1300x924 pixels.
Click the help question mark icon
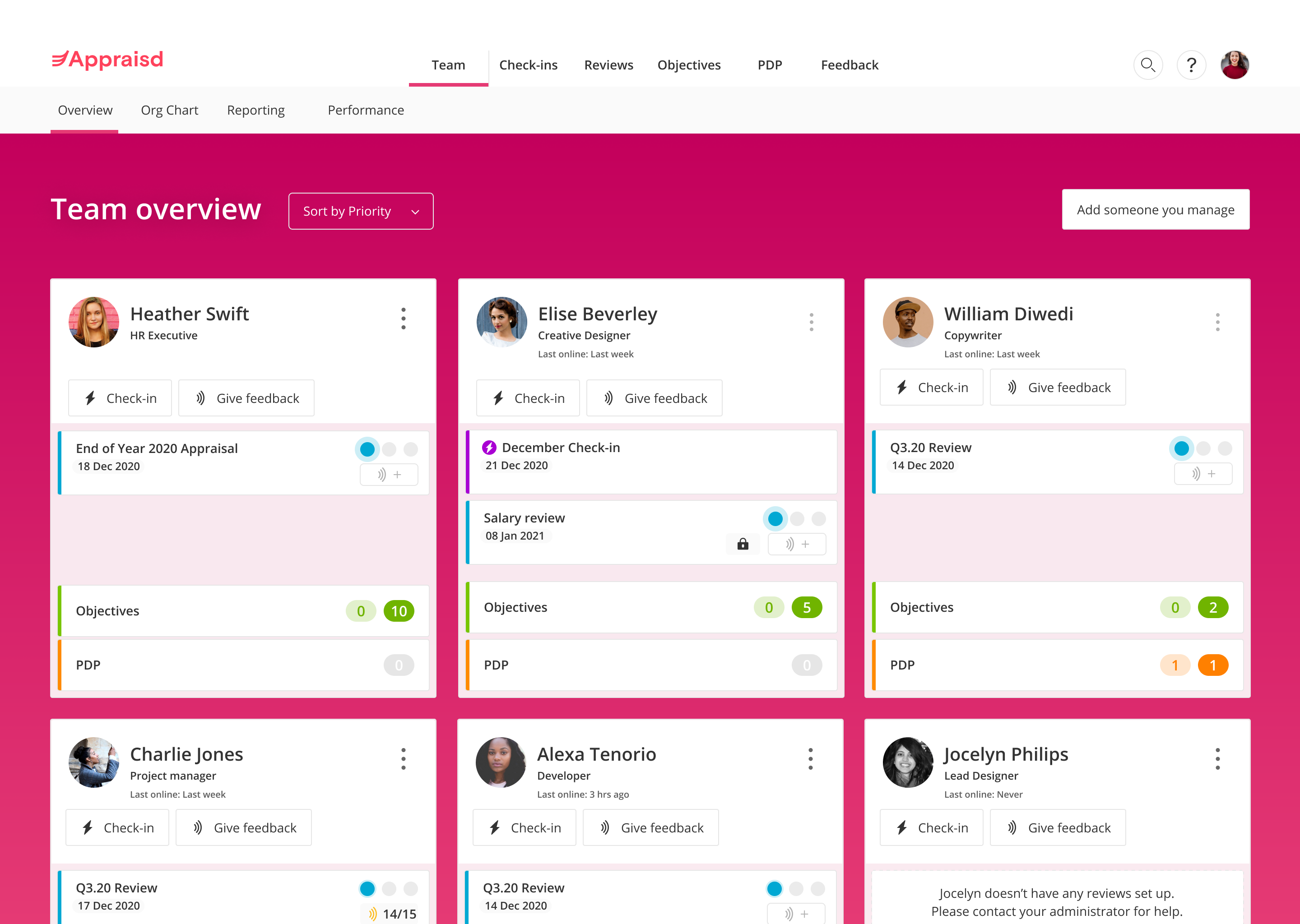point(1191,65)
